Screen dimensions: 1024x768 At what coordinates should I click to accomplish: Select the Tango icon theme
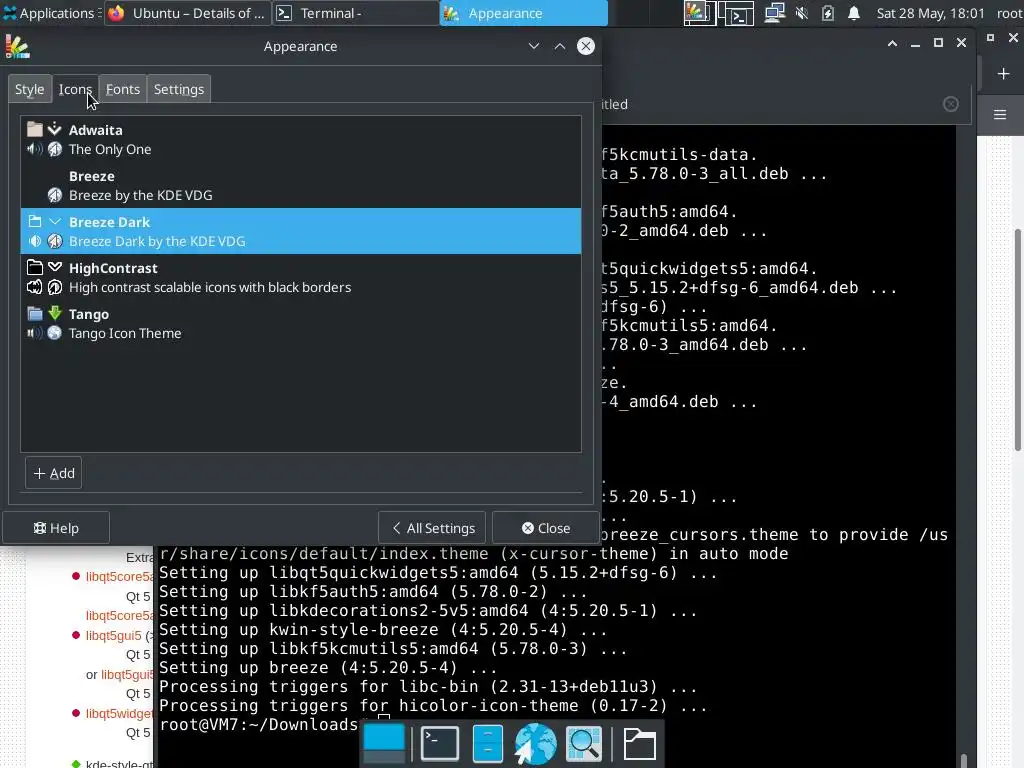[300, 323]
